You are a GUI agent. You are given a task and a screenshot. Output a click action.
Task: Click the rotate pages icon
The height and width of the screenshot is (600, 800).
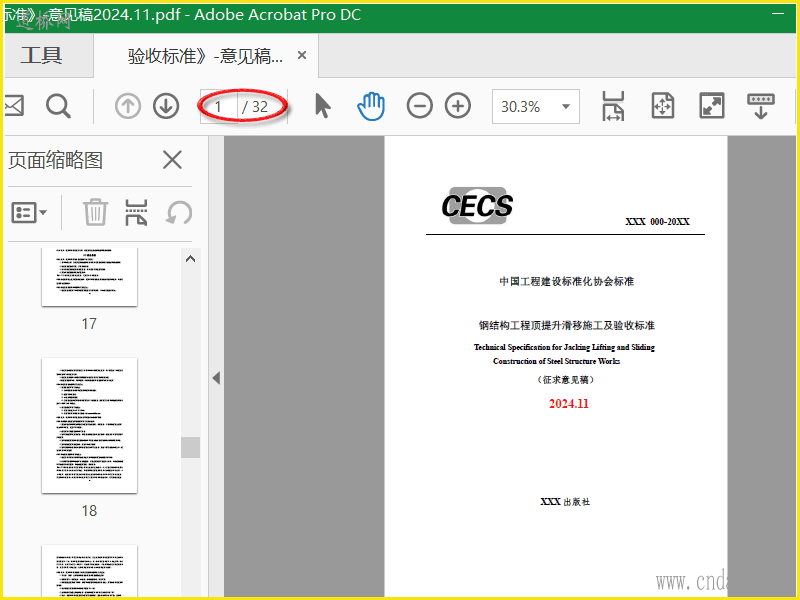click(x=179, y=212)
